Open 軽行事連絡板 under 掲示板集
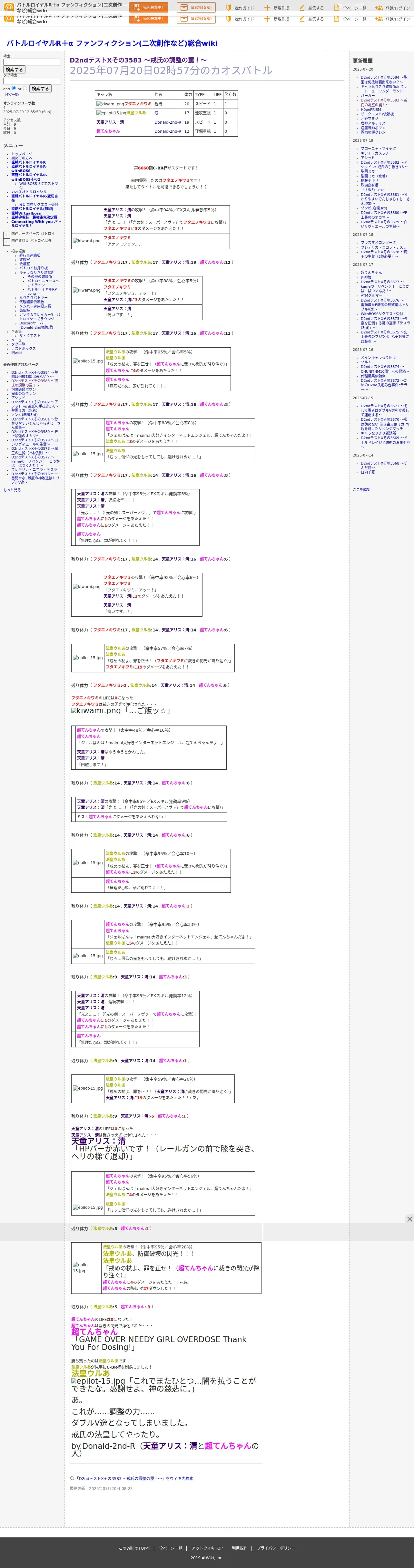This screenshot has width=414, height=1568. 30,255
